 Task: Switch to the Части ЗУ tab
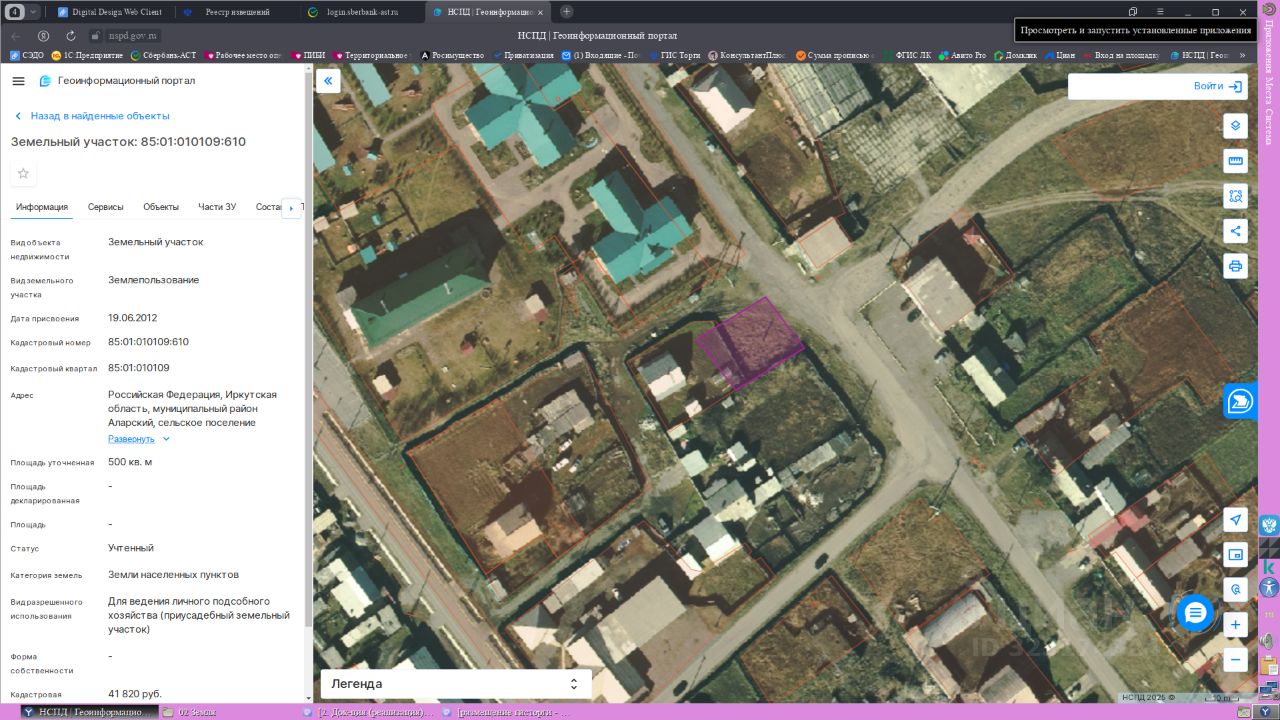click(217, 207)
